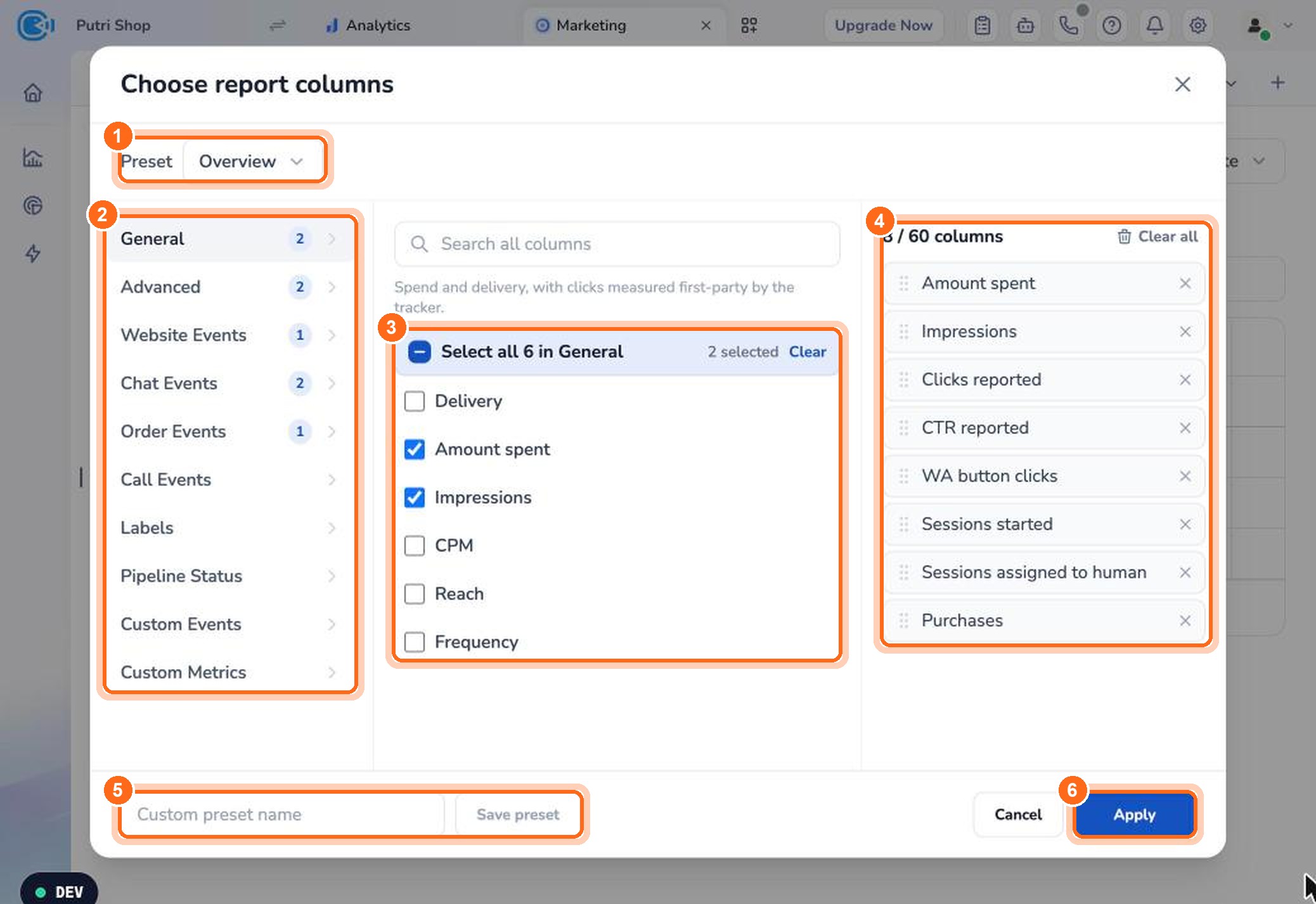Screen dimensions: 1316x904
Task: Open the clipboard tasks icon
Action: point(982,25)
